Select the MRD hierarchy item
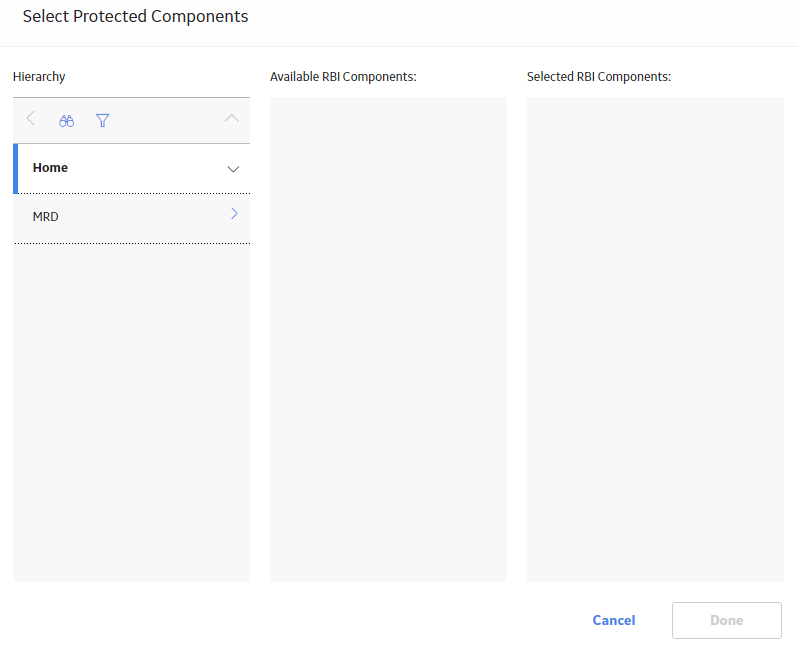This screenshot has width=798, height=650. pyautogui.click(x=131, y=218)
